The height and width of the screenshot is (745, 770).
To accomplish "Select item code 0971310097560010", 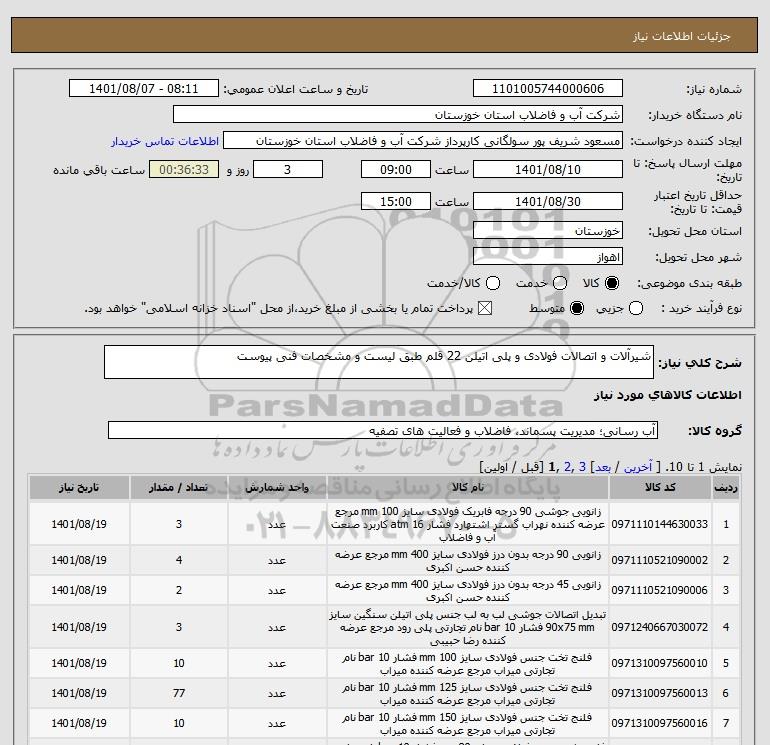I will click(660, 663).
